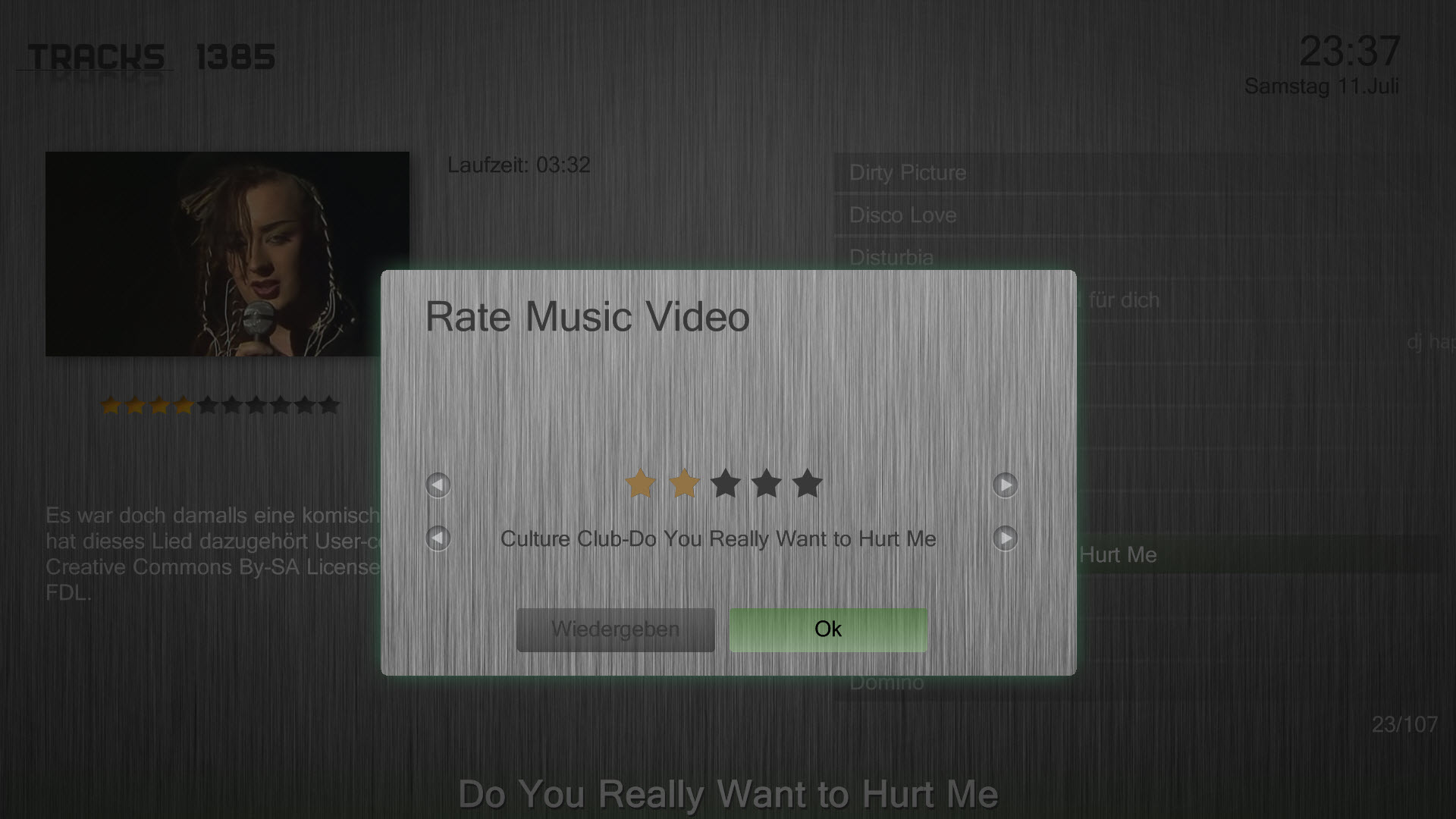
Task: Select Dirty Picture in track list
Action: (x=908, y=173)
